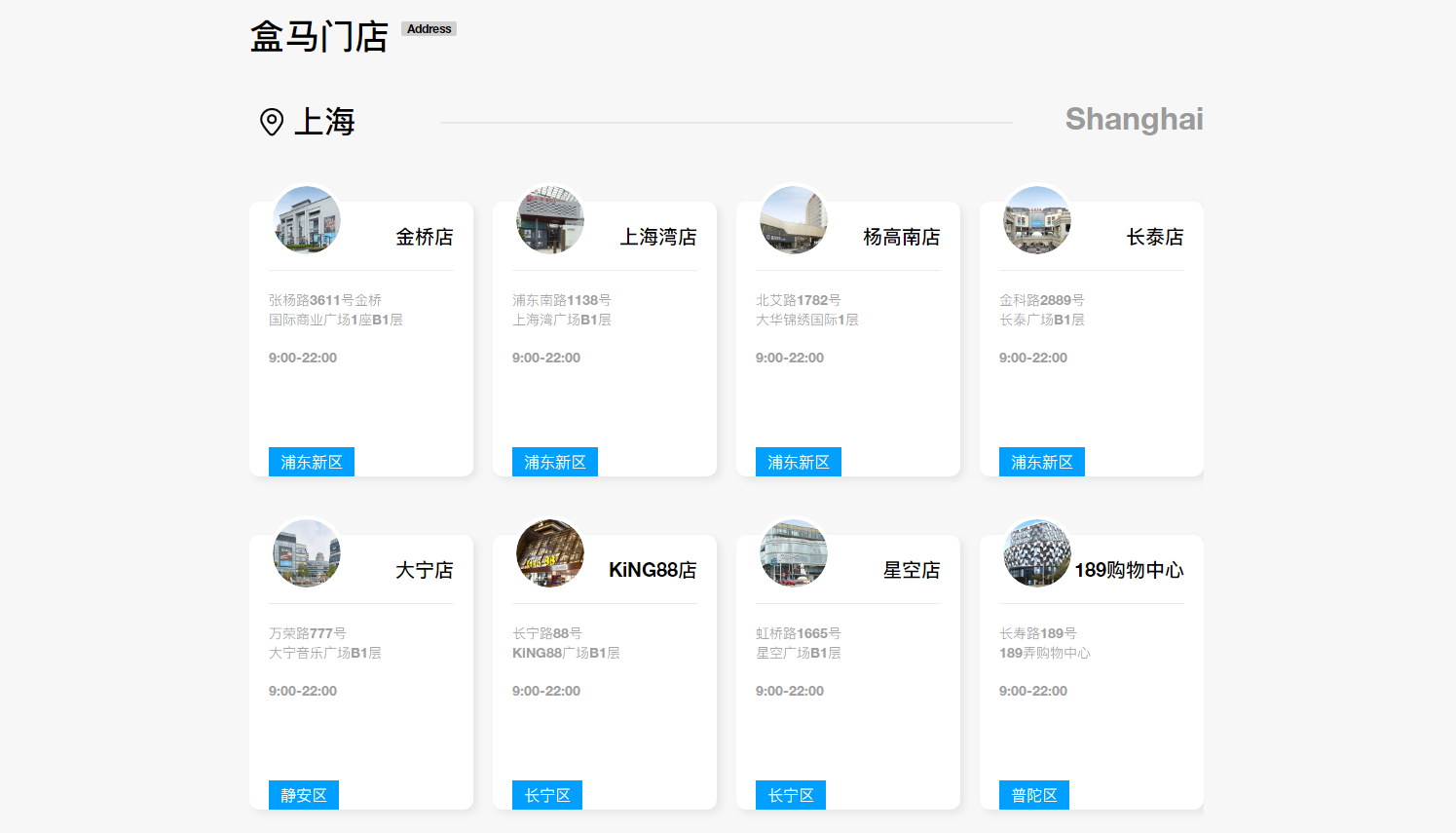Click 长泰广场B1层 text
This screenshot has width=1456, height=833.
1042,320
